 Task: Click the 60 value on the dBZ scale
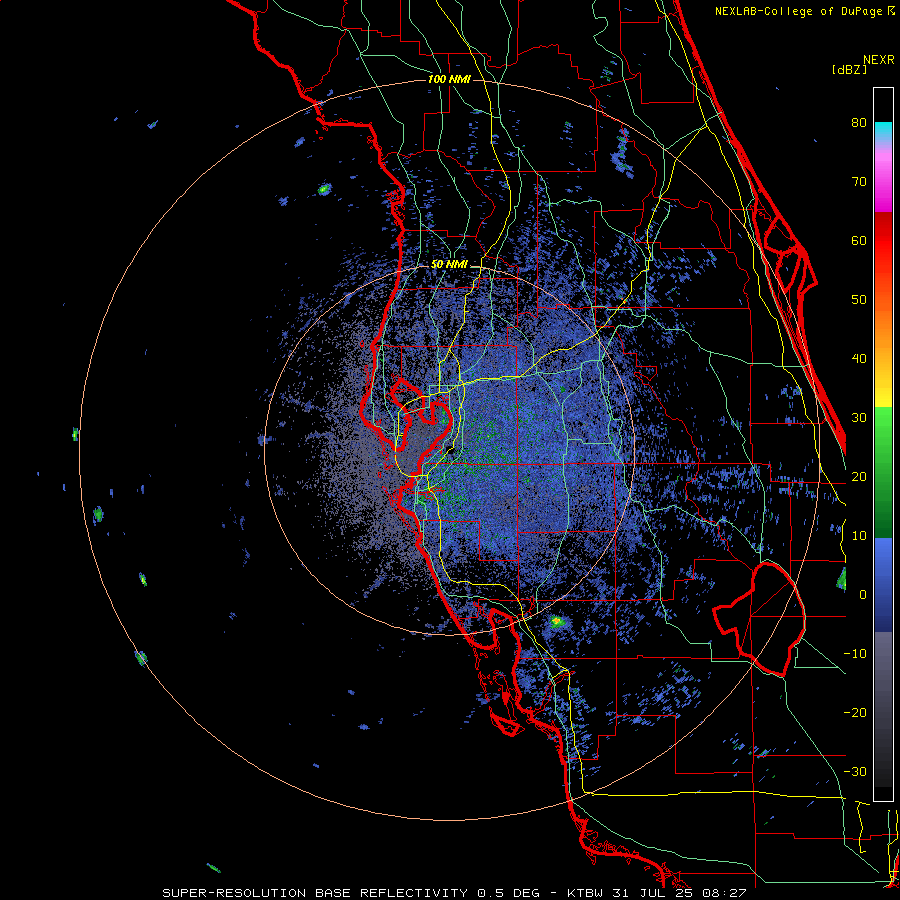tap(859, 240)
